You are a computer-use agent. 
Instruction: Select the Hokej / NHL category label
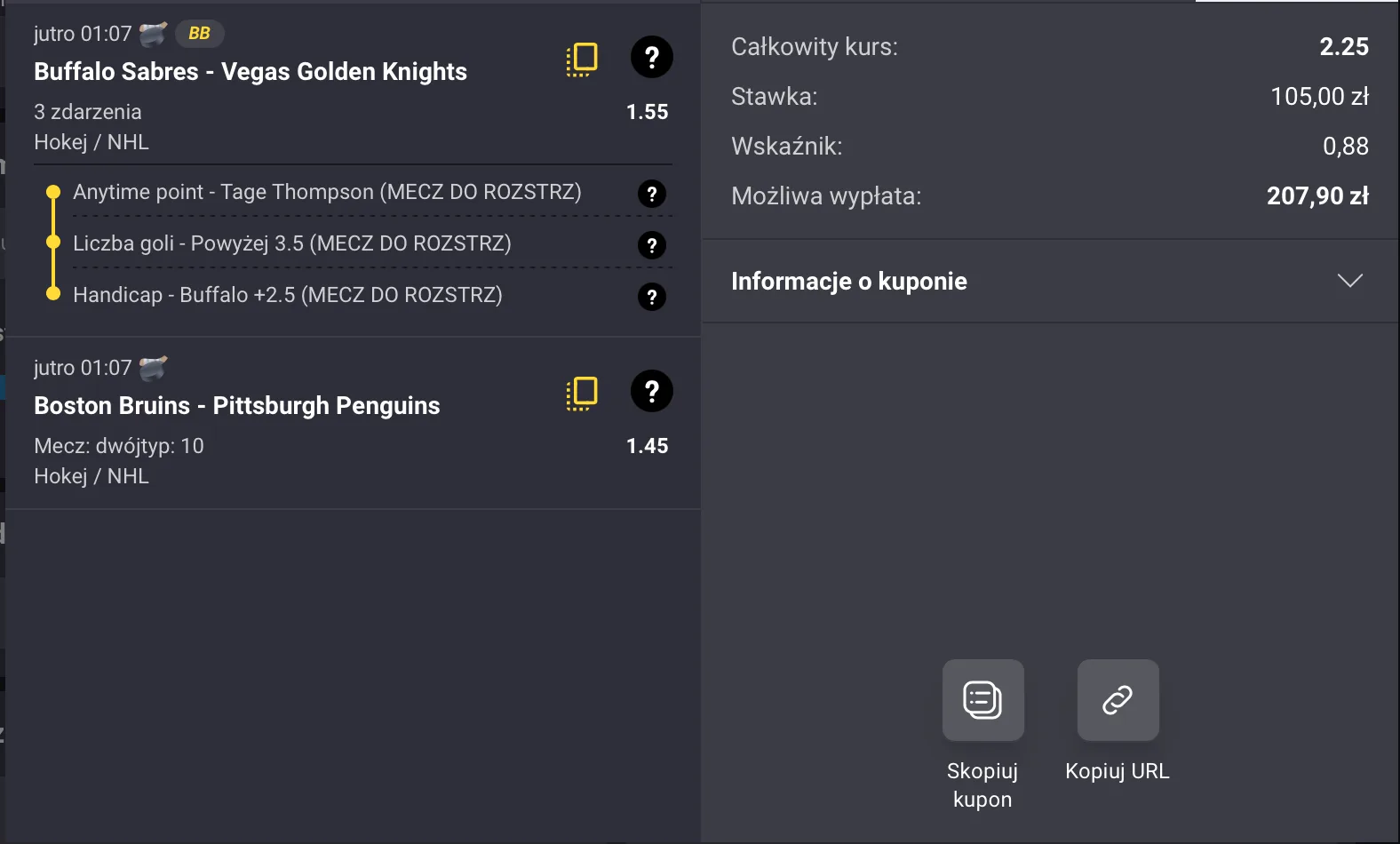pos(91,141)
